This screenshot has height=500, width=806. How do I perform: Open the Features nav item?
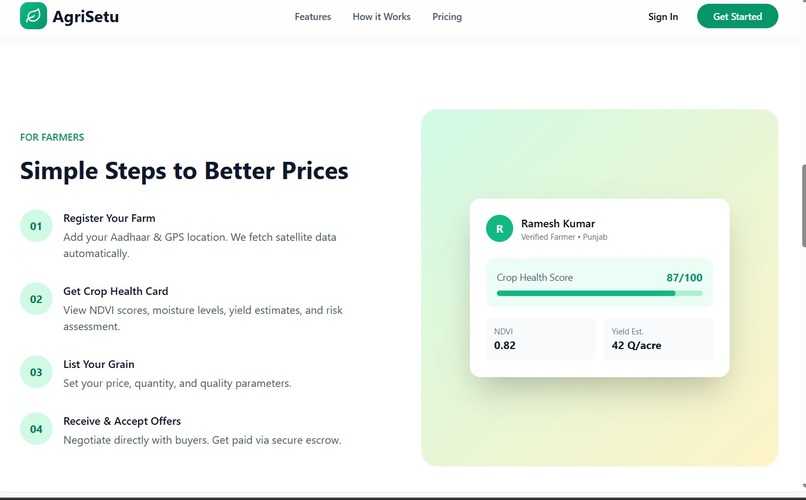[x=313, y=16]
